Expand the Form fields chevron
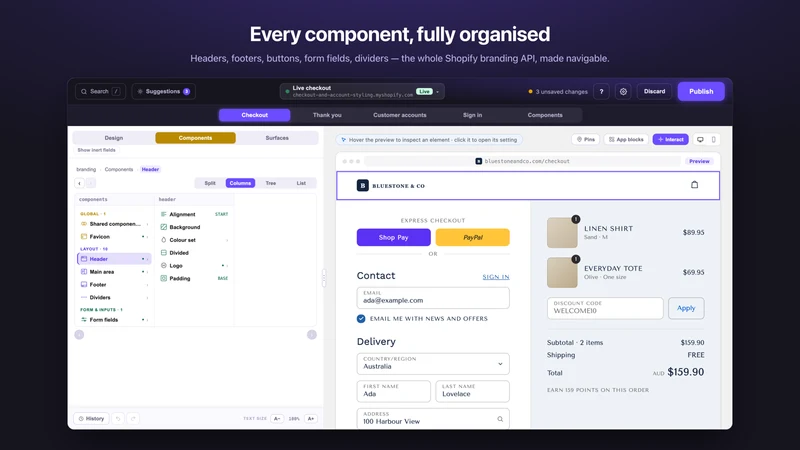The image size is (800, 450). click(x=147, y=320)
